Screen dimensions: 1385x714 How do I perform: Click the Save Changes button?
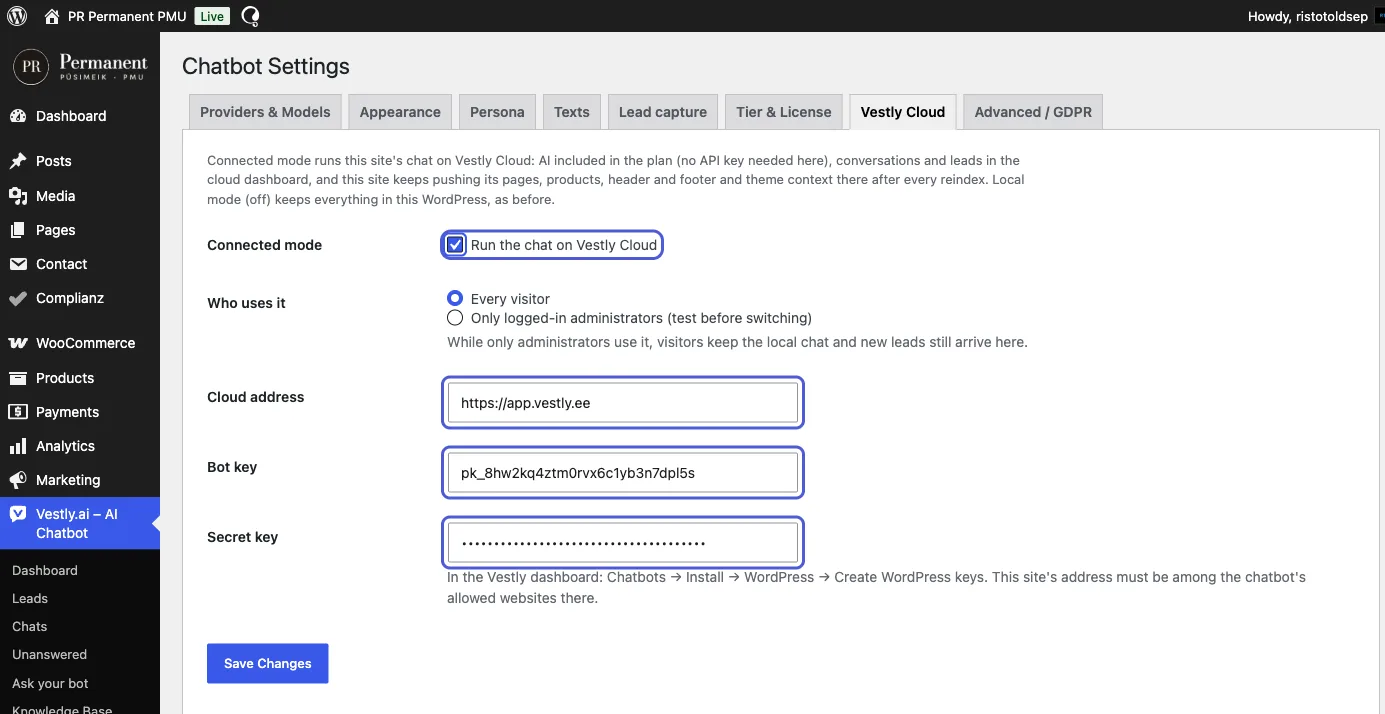268,663
